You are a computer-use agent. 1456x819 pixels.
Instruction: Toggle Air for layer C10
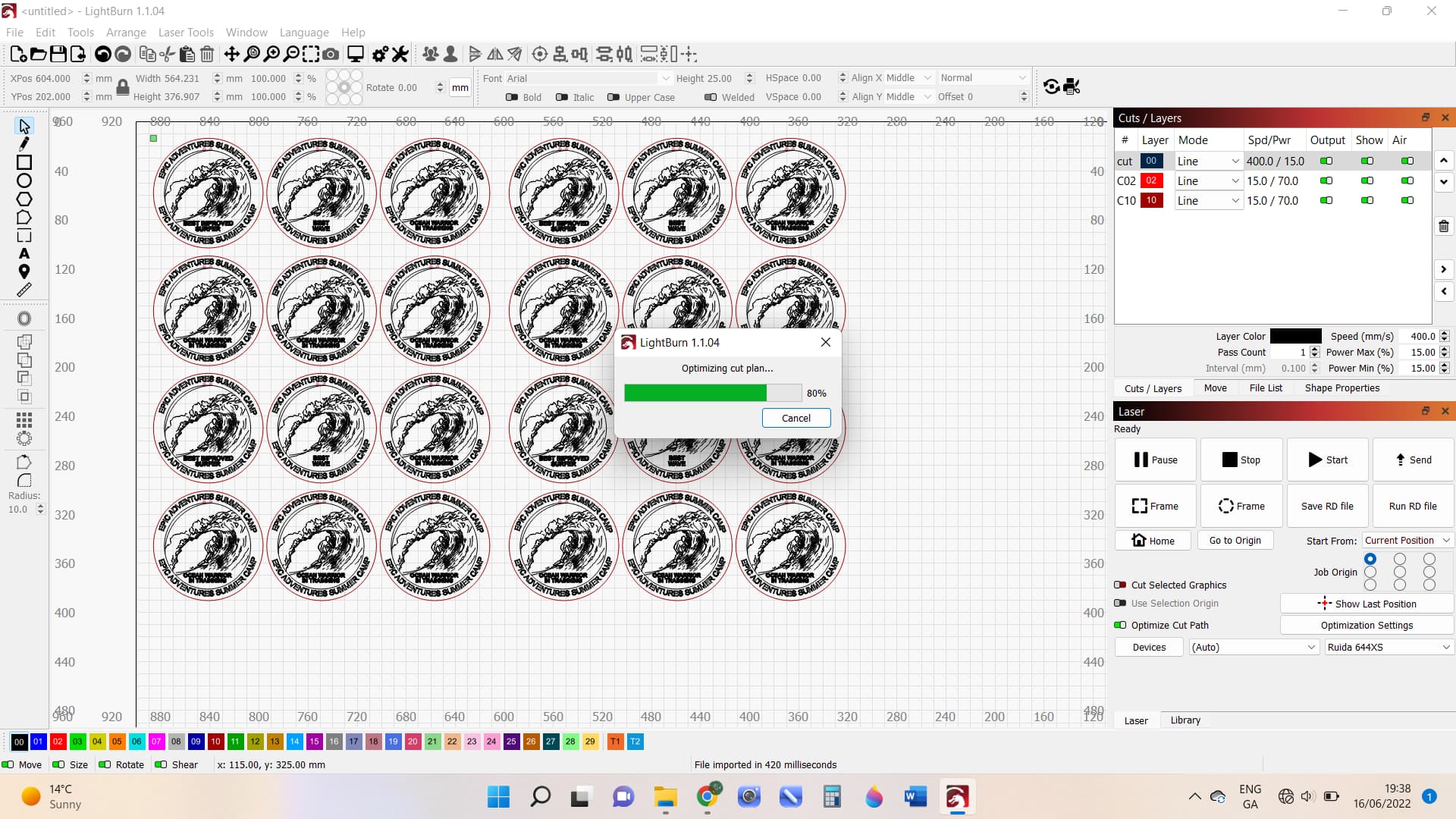click(x=1407, y=200)
